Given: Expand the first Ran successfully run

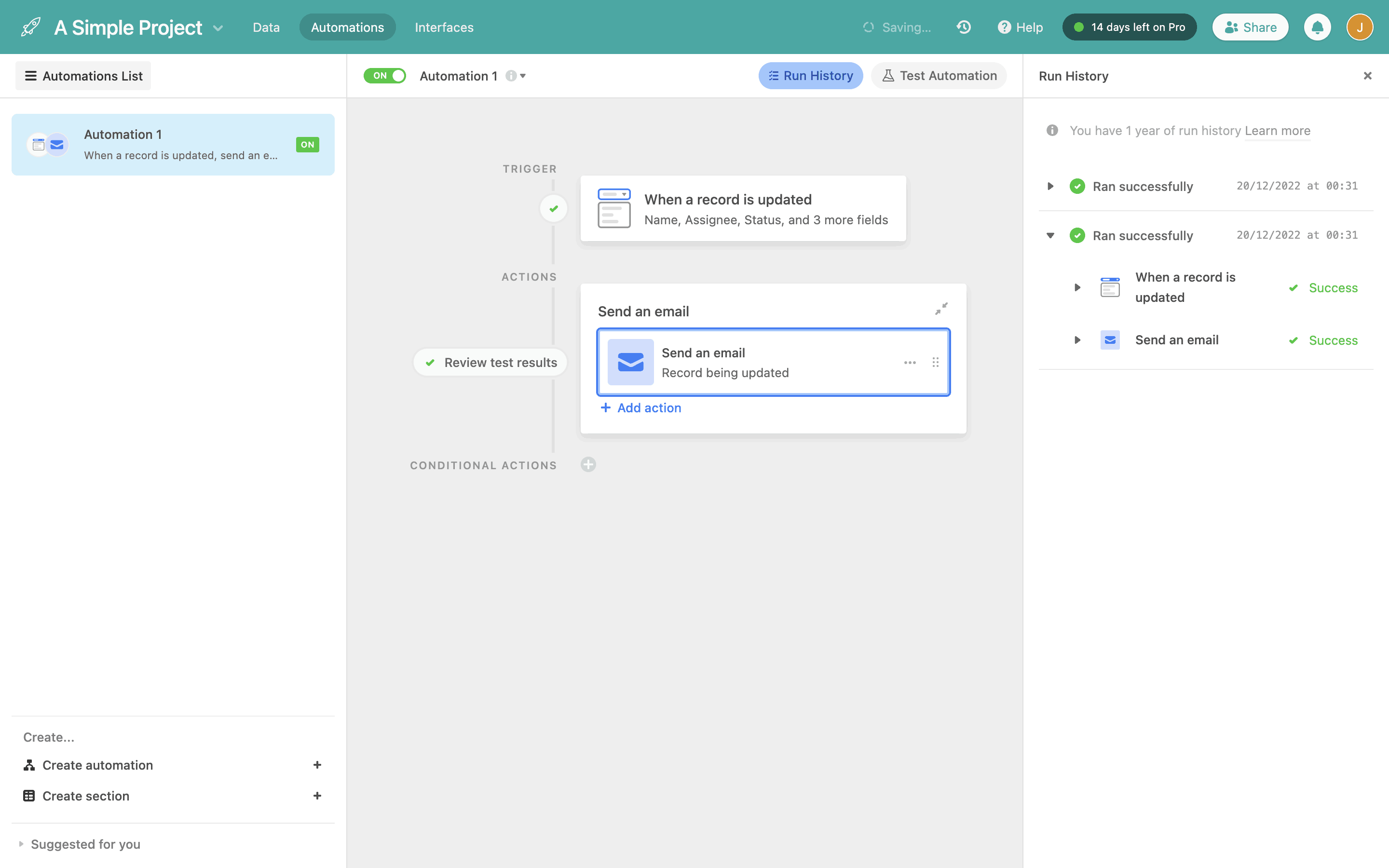Looking at the screenshot, I should (x=1050, y=186).
